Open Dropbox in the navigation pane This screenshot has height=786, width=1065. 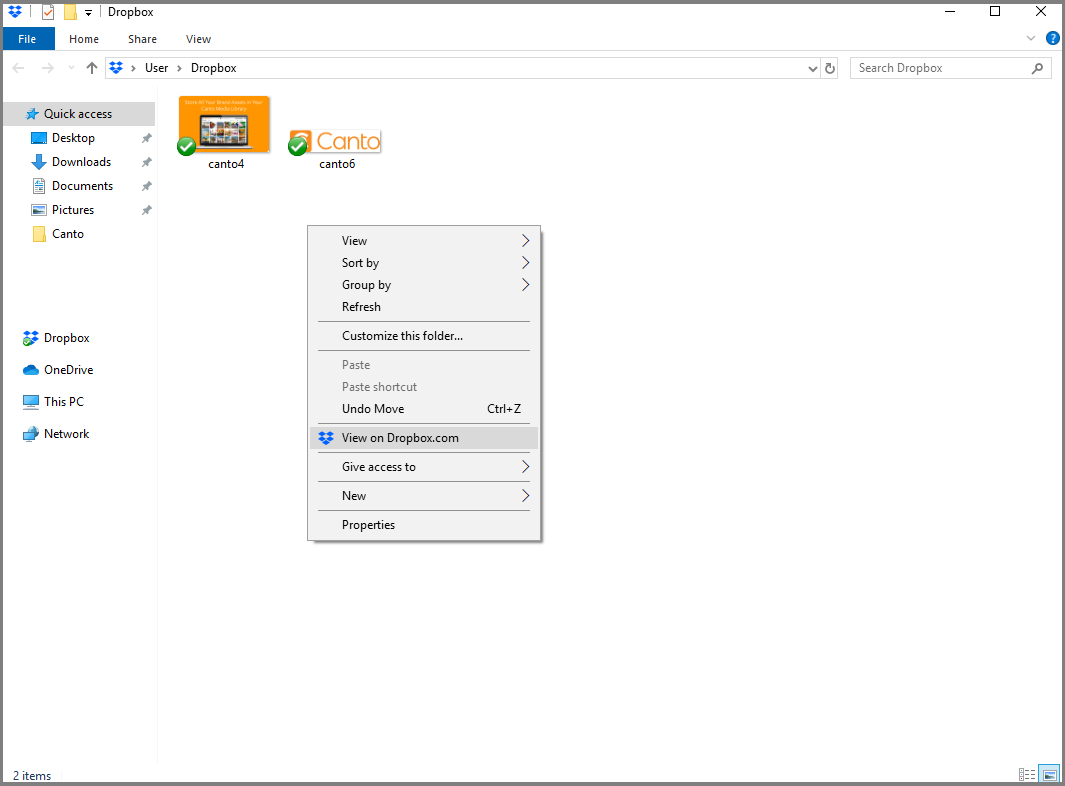[67, 338]
